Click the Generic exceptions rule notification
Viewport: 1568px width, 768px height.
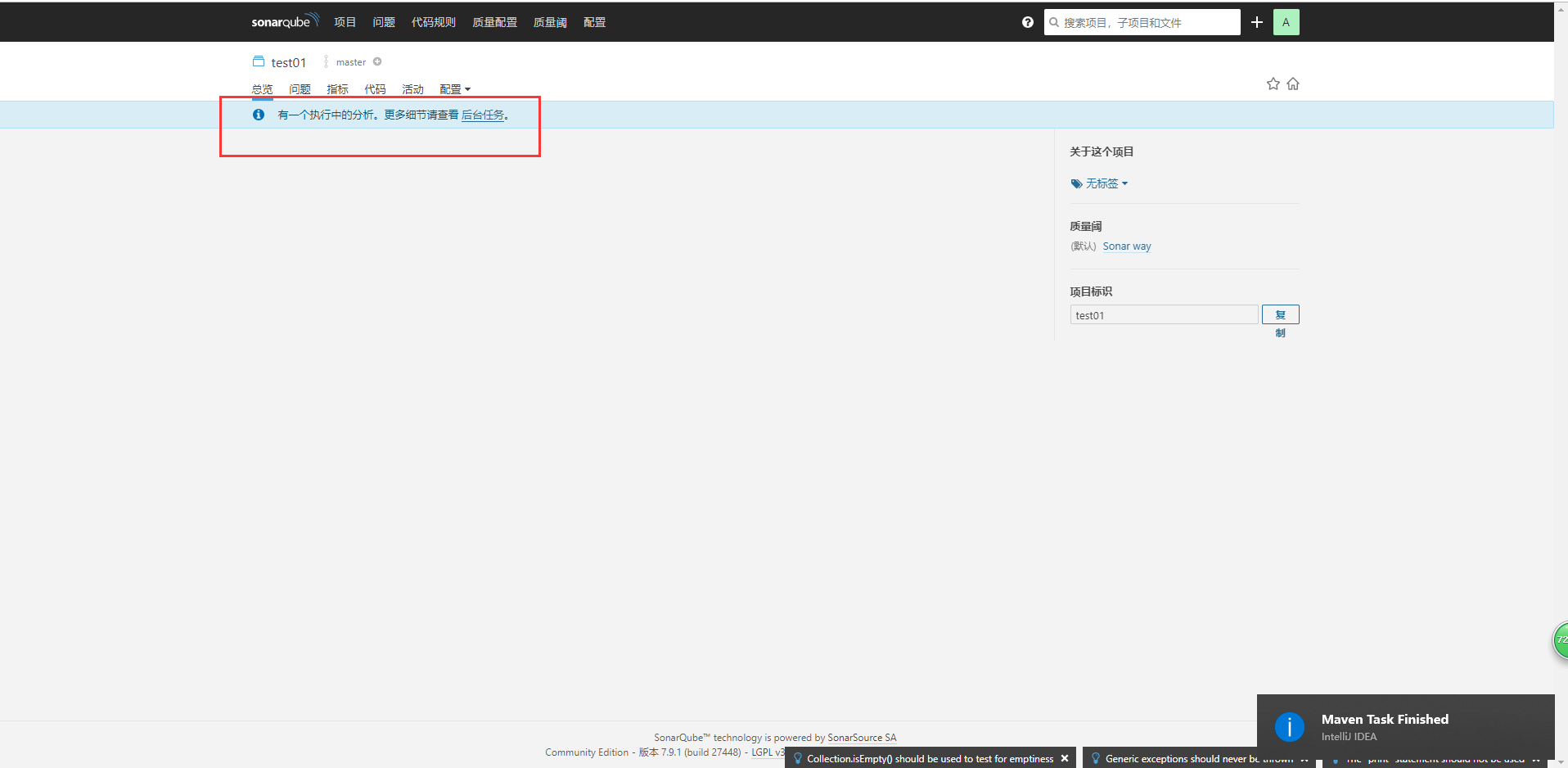[1198, 758]
